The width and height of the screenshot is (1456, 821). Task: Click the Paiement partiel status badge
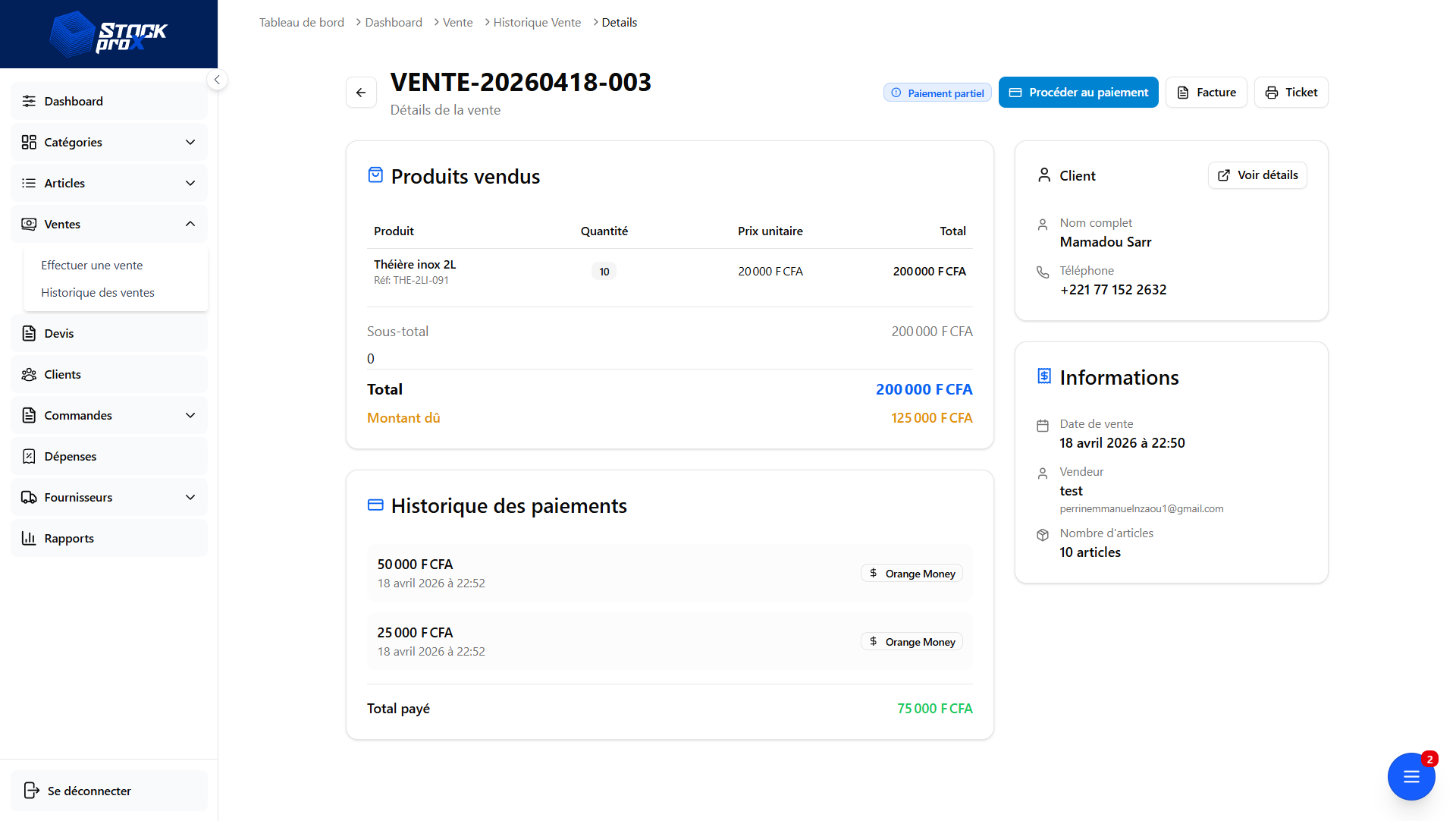[x=937, y=93]
